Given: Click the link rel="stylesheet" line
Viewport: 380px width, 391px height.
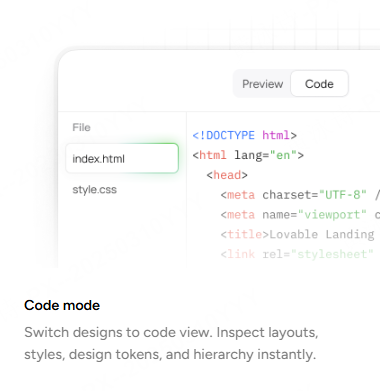Looking at the screenshot, I should (x=297, y=254).
